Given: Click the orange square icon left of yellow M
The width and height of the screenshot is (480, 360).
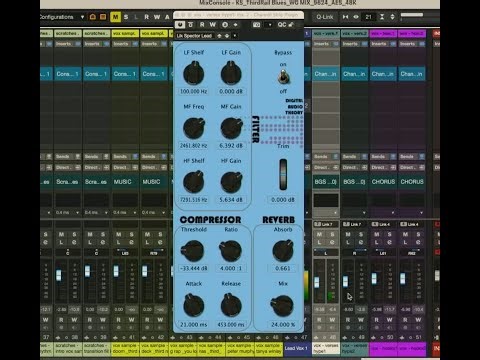Looking at the screenshot, I should click(103, 17).
